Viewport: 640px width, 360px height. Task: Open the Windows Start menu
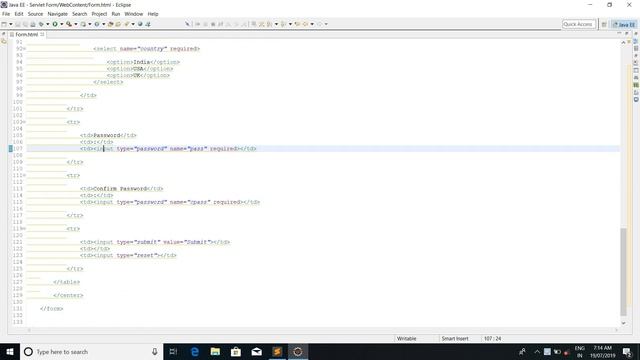[10, 352]
